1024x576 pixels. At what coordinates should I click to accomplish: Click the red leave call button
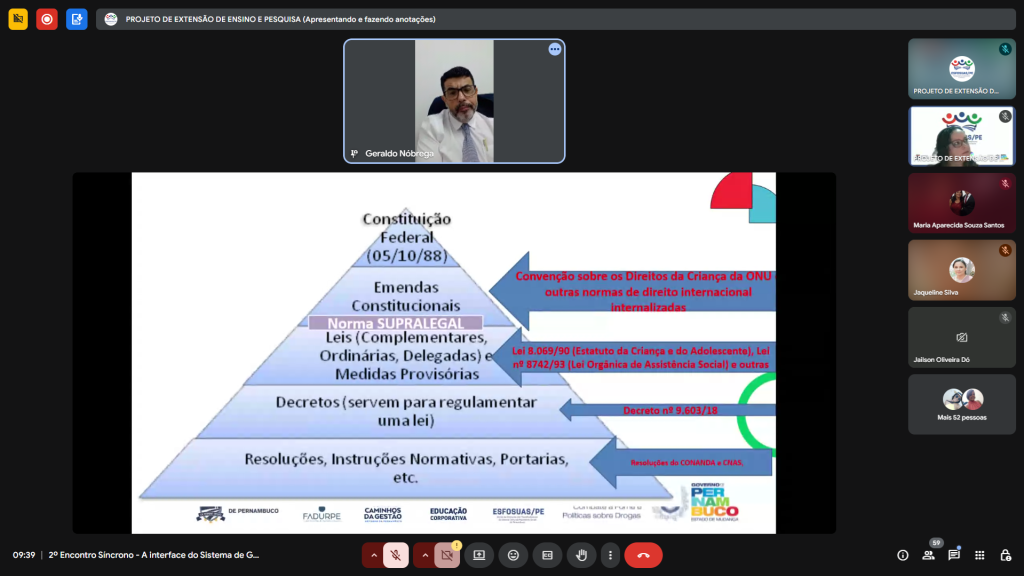click(643, 555)
